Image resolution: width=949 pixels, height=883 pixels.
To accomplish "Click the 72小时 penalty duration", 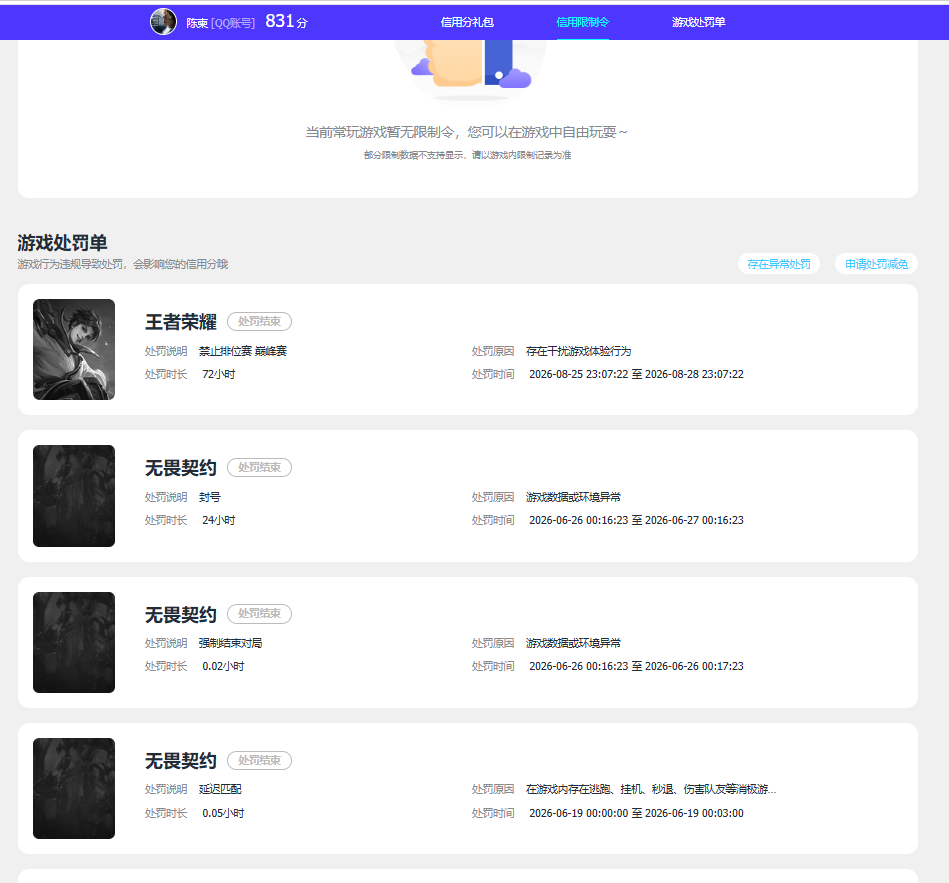I will pos(218,374).
